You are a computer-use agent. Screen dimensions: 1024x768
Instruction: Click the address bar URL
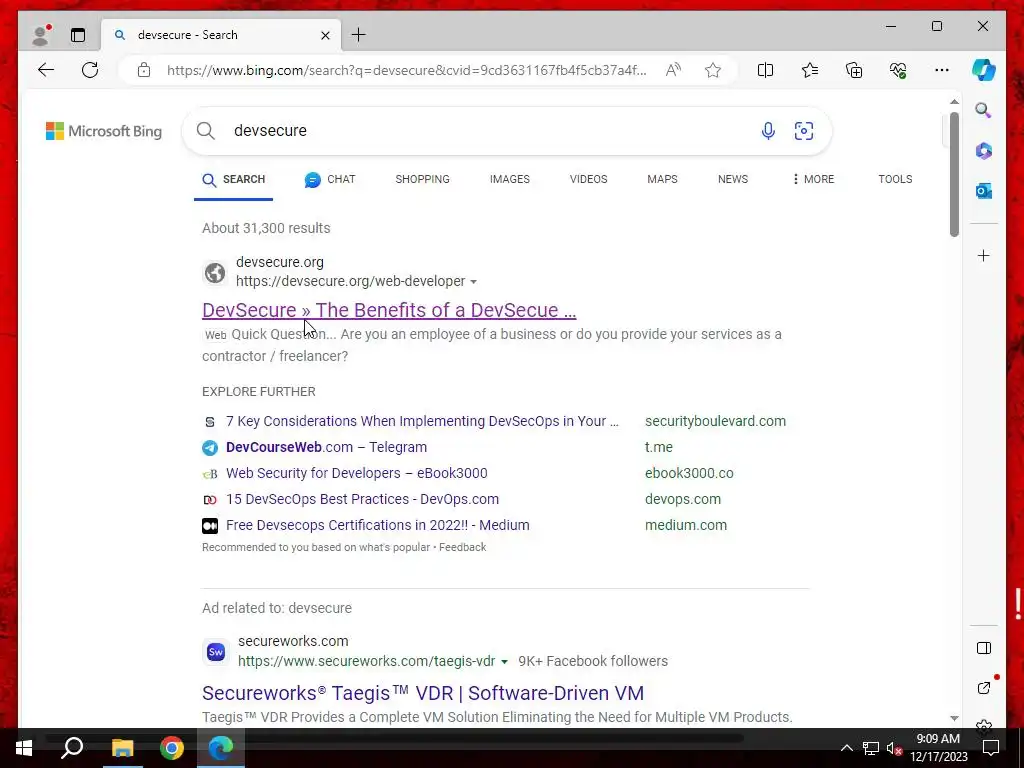pos(406,70)
